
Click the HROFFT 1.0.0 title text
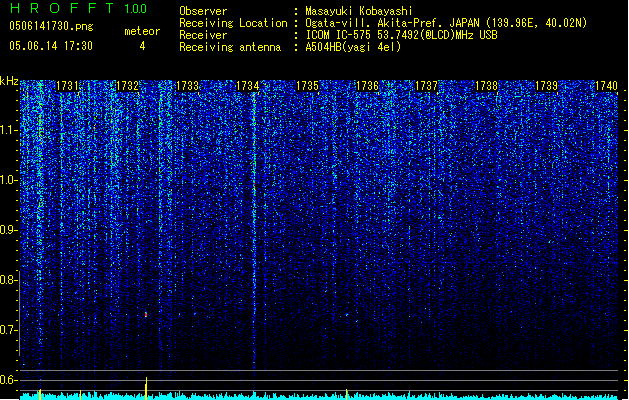tap(78, 8)
